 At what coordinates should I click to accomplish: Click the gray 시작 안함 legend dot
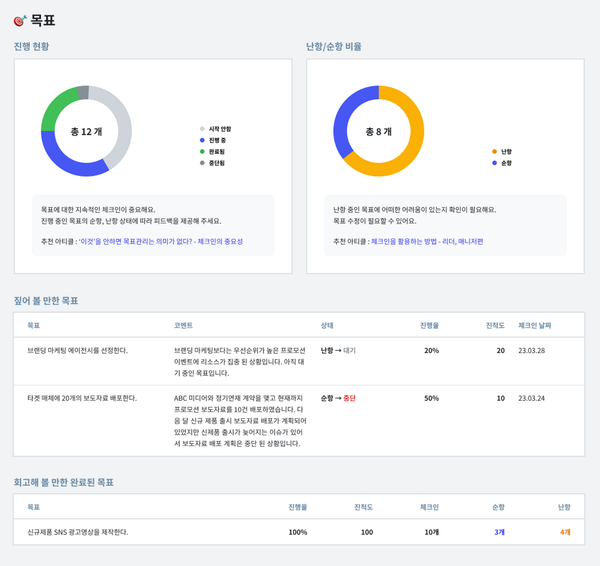click(x=202, y=129)
